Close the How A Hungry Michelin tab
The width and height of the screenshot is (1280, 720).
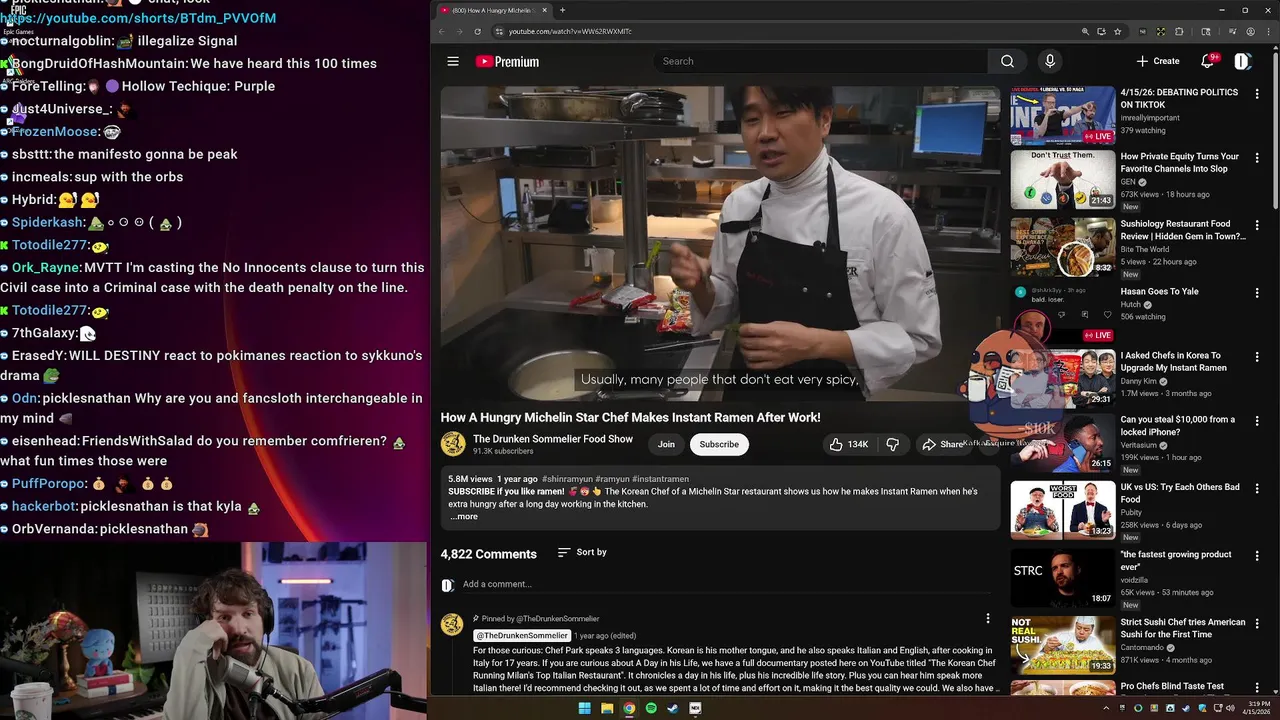point(544,10)
